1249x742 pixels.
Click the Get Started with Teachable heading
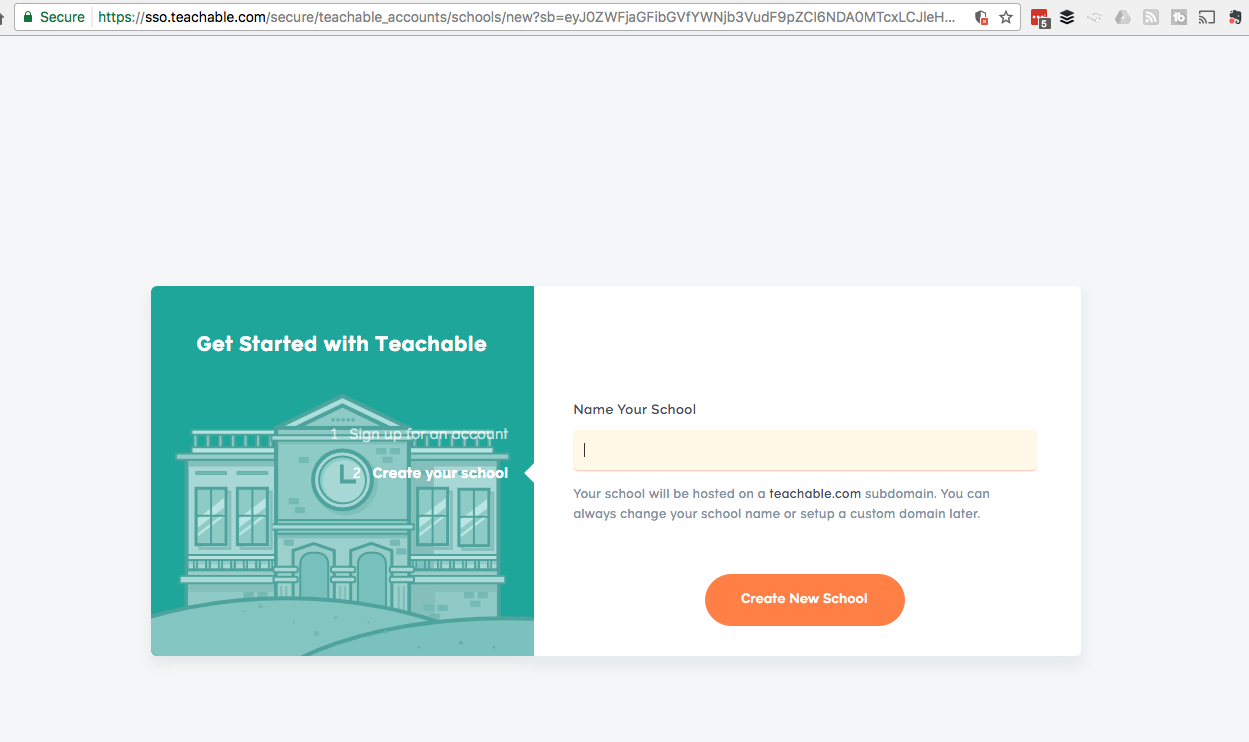[341, 344]
